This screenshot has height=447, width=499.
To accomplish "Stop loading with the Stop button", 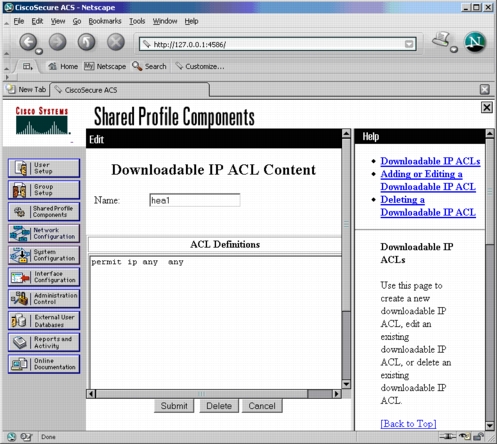I will pyautogui.click(x=116, y=42).
